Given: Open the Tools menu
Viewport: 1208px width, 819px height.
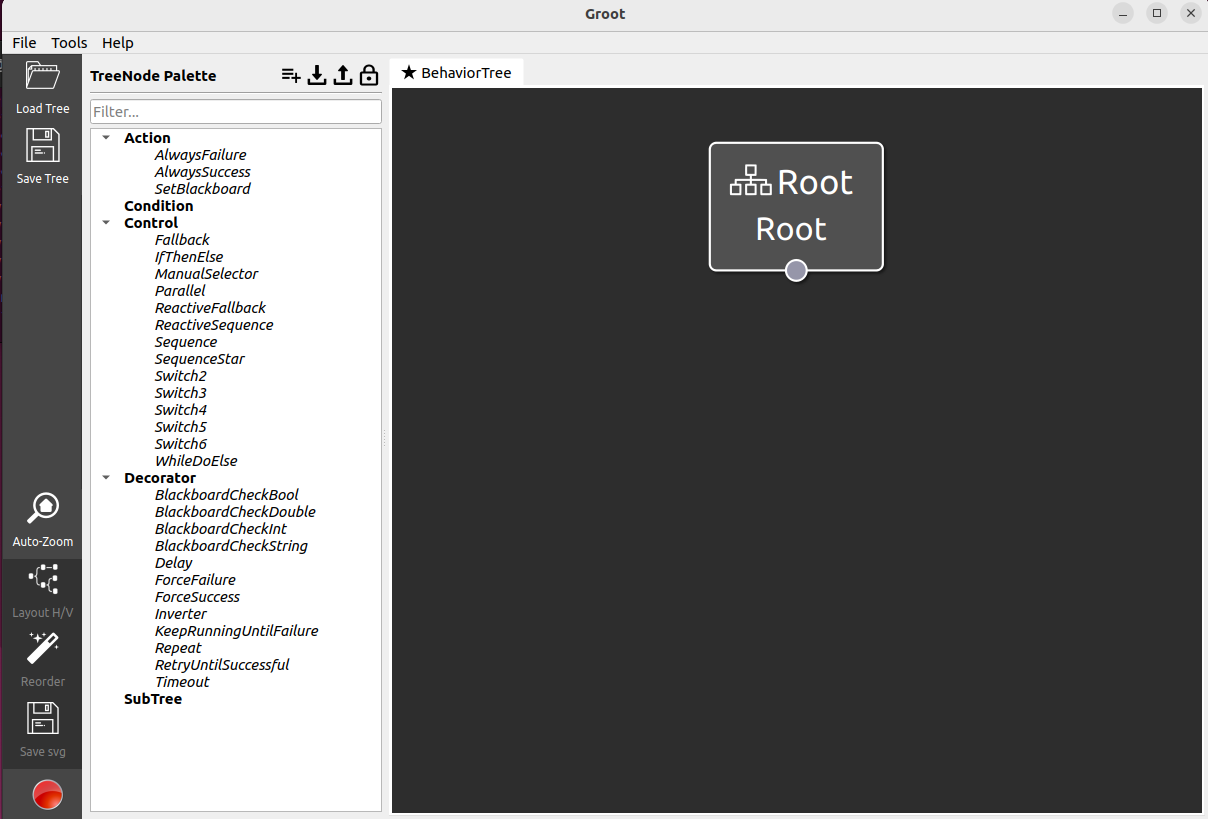Looking at the screenshot, I should click(69, 43).
